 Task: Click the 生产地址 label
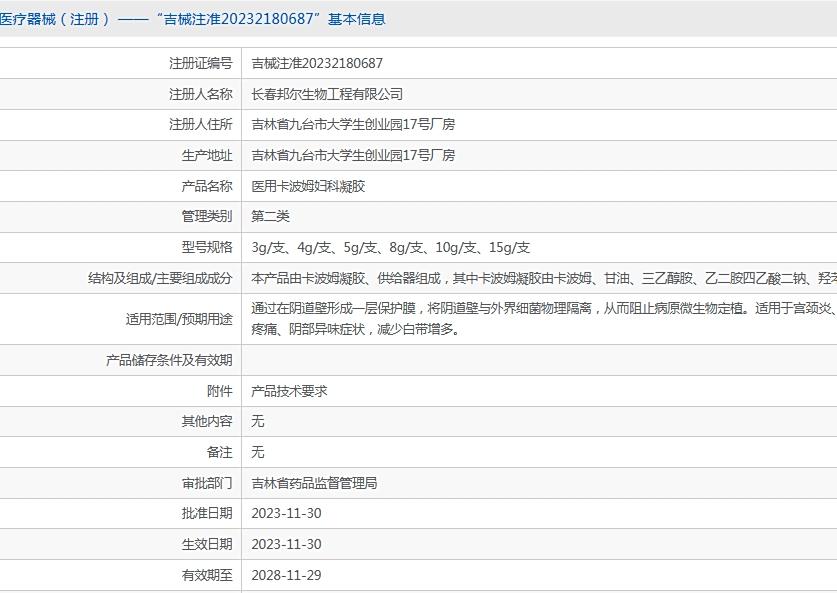coord(207,155)
